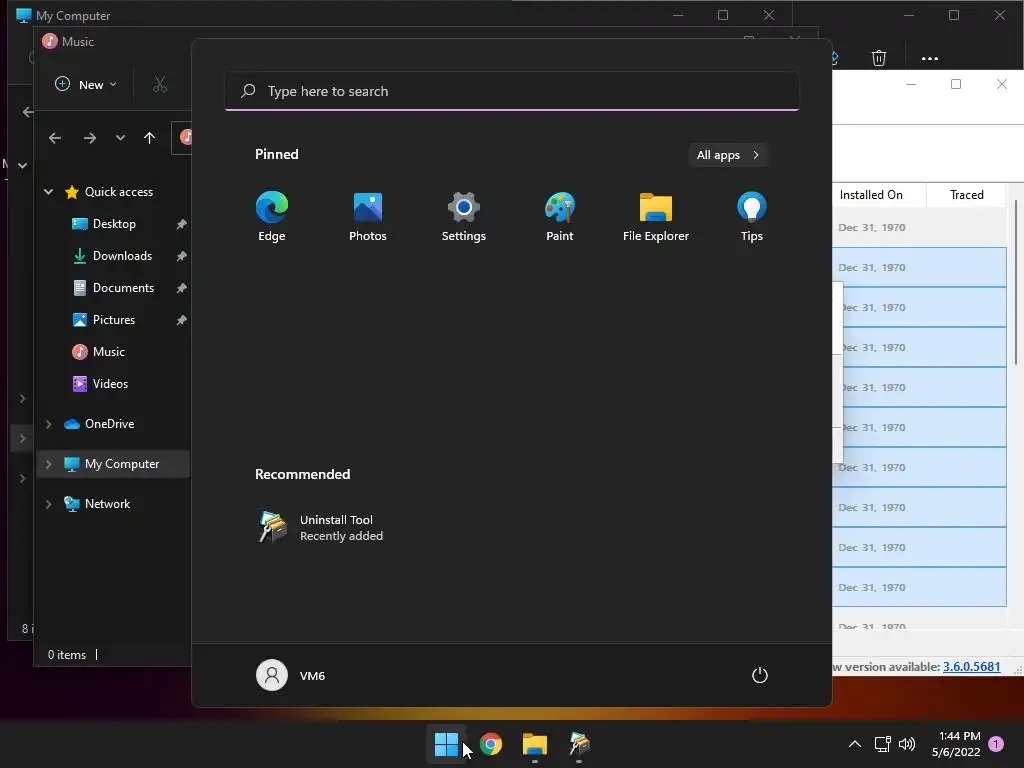This screenshot has width=1024, height=768.
Task: Click the Windows Start button on taskbar
Action: [447, 744]
